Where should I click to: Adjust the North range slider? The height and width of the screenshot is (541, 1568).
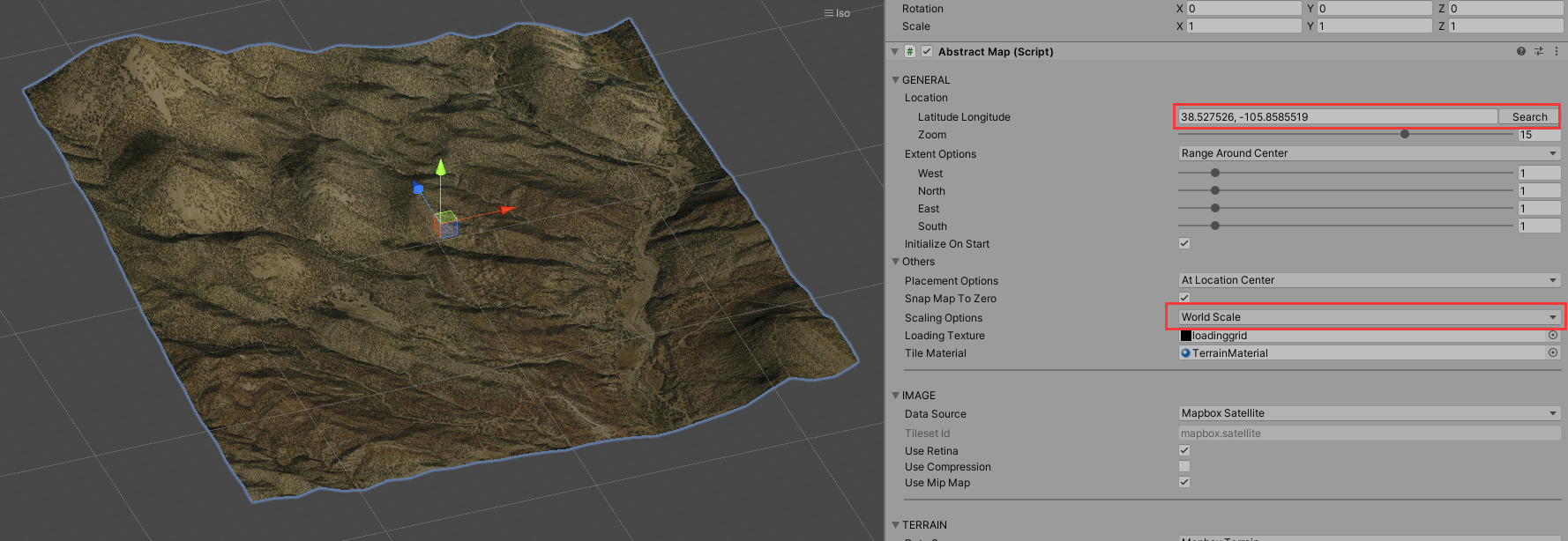[x=1215, y=190]
